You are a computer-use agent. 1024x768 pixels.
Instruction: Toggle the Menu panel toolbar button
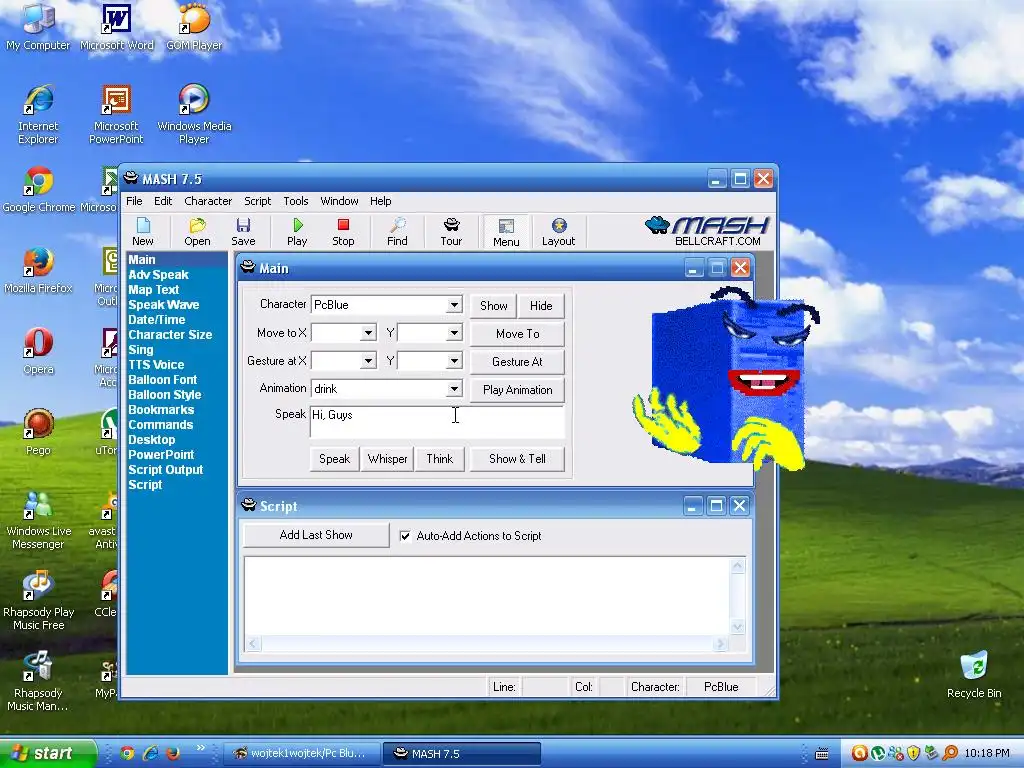(506, 232)
